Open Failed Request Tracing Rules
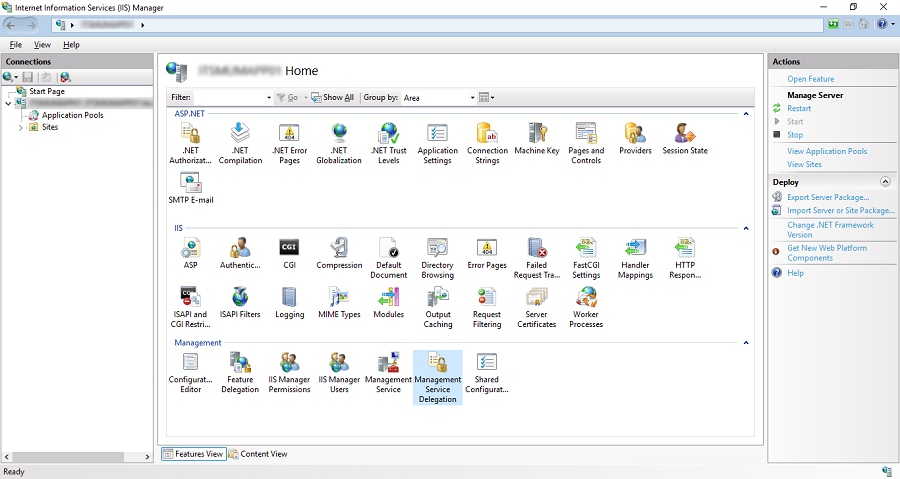Screen dimensions: 900x479 537,258
